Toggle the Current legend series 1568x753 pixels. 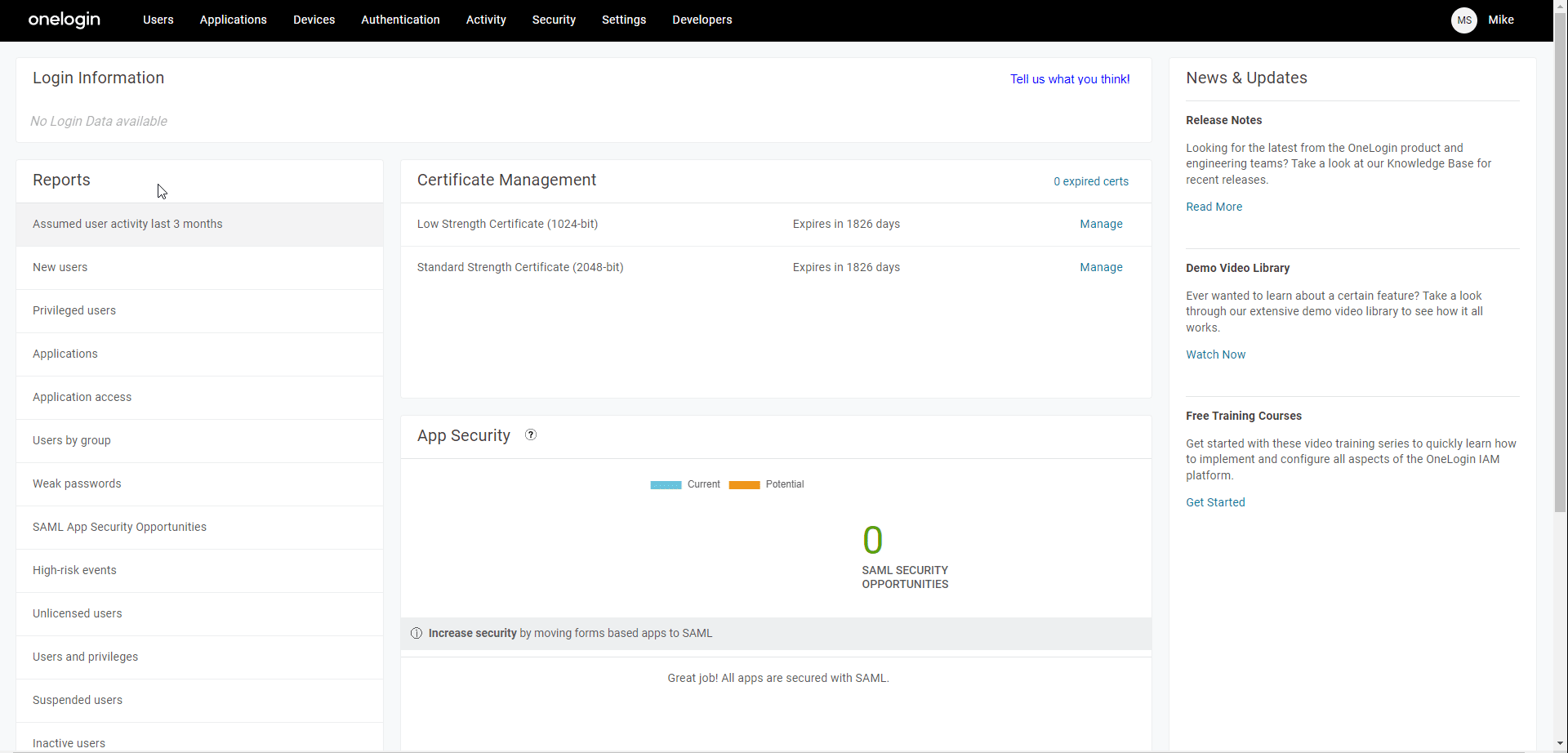685,485
